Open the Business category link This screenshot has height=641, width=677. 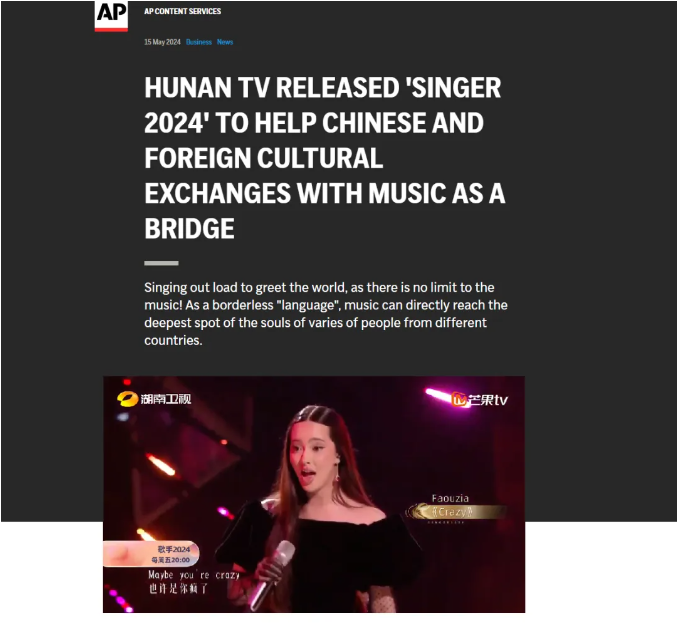(x=199, y=42)
